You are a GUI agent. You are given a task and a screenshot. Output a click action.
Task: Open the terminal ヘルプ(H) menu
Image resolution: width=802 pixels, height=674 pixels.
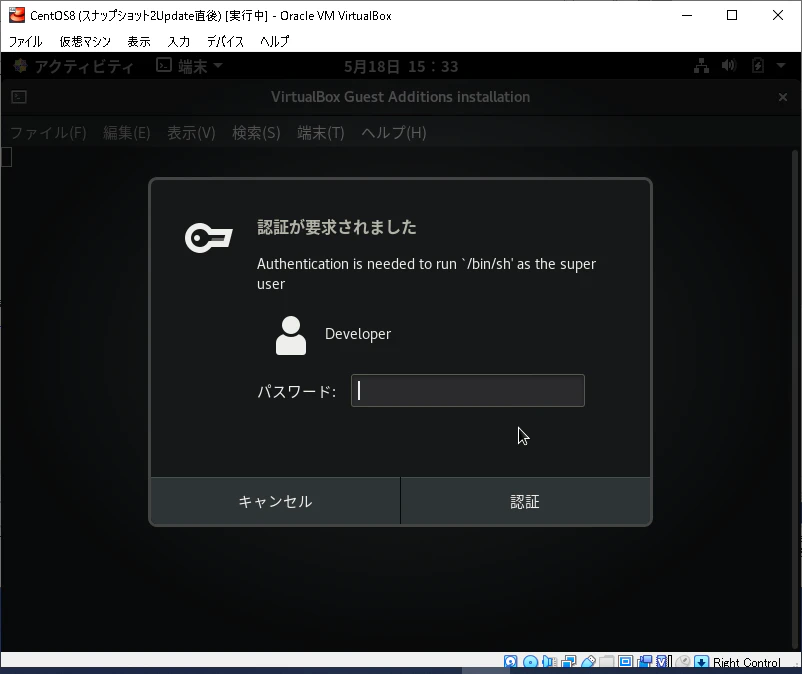tap(394, 133)
